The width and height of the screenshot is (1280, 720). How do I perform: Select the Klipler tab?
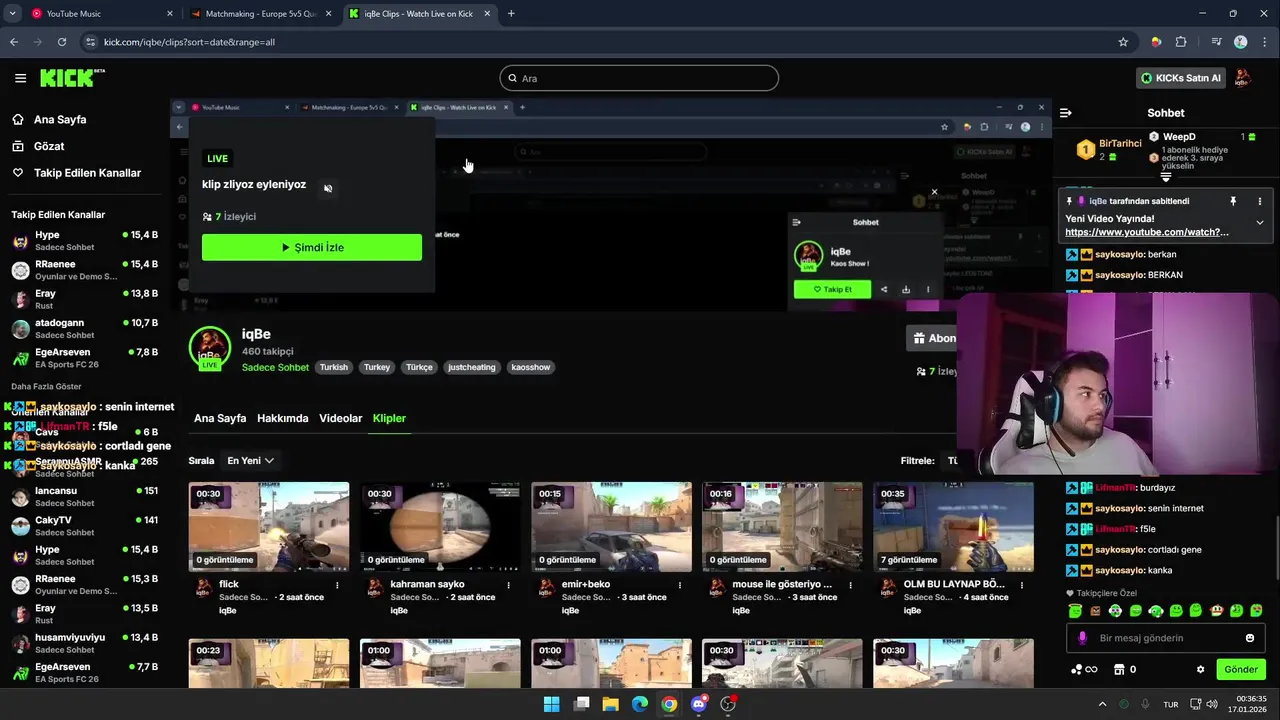tap(389, 418)
